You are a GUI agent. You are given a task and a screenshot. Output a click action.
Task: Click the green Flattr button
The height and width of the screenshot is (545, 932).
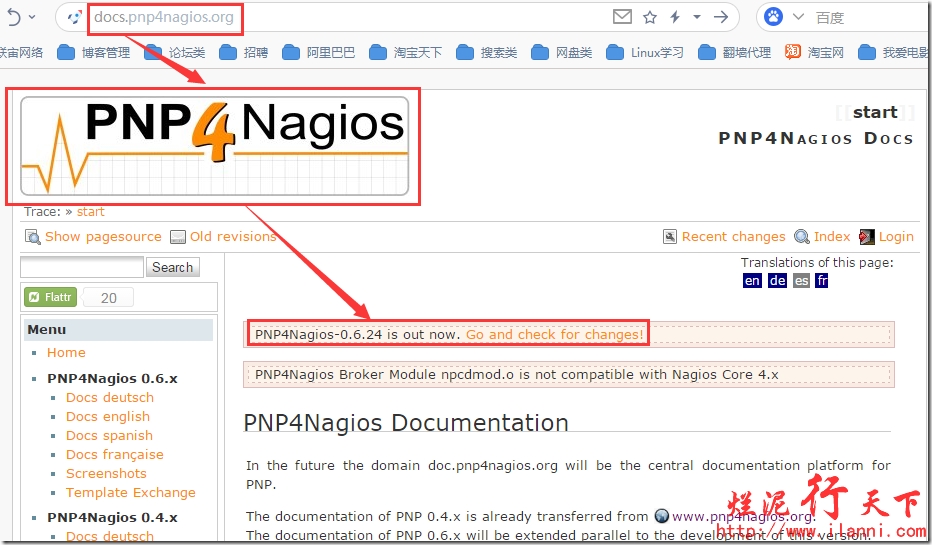(x=51, y=297)
